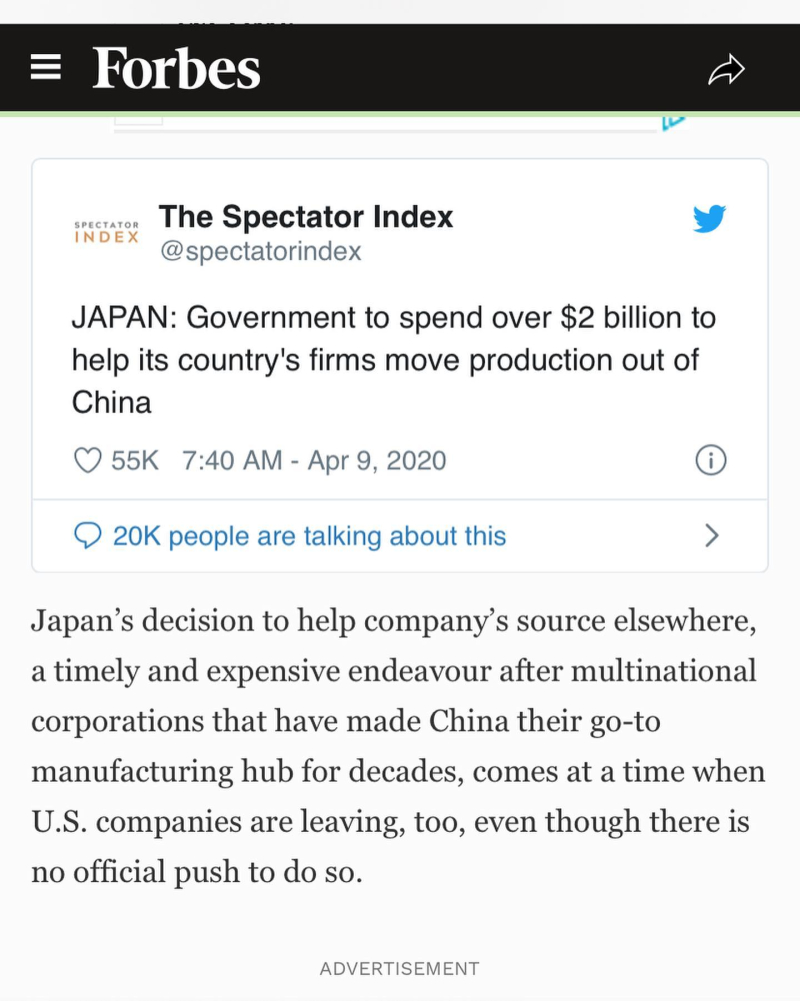Tap the share arrow icon
The height and width of the screenshot is (1001, 800).
click(727, 70)
